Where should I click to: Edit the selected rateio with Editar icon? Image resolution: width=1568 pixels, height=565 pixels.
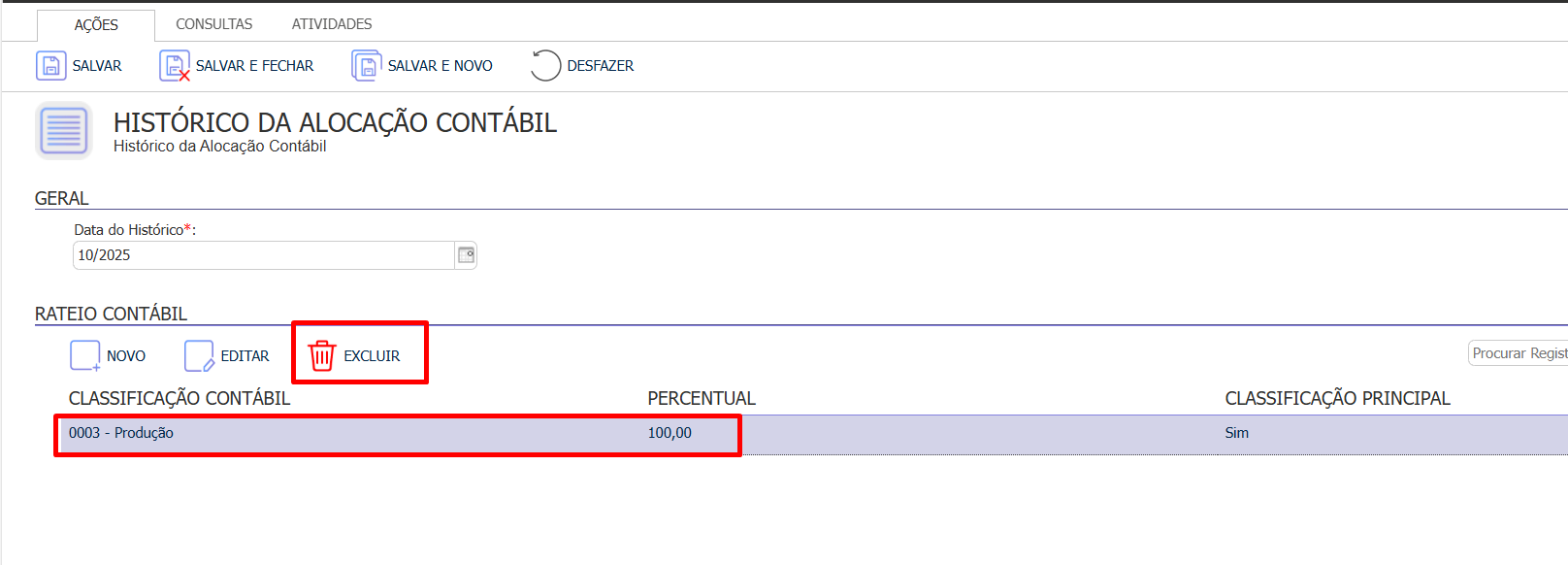[x=199, y=356]
